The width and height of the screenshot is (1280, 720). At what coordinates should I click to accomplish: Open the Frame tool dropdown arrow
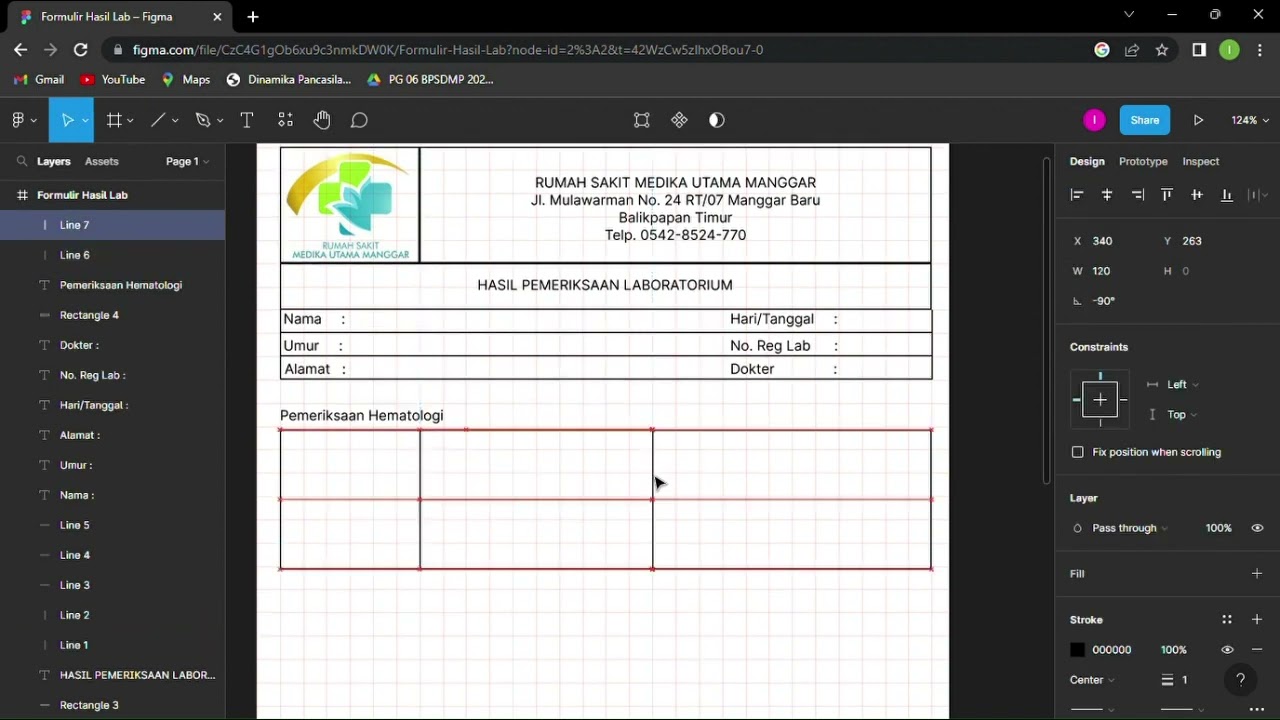[131, 121]
